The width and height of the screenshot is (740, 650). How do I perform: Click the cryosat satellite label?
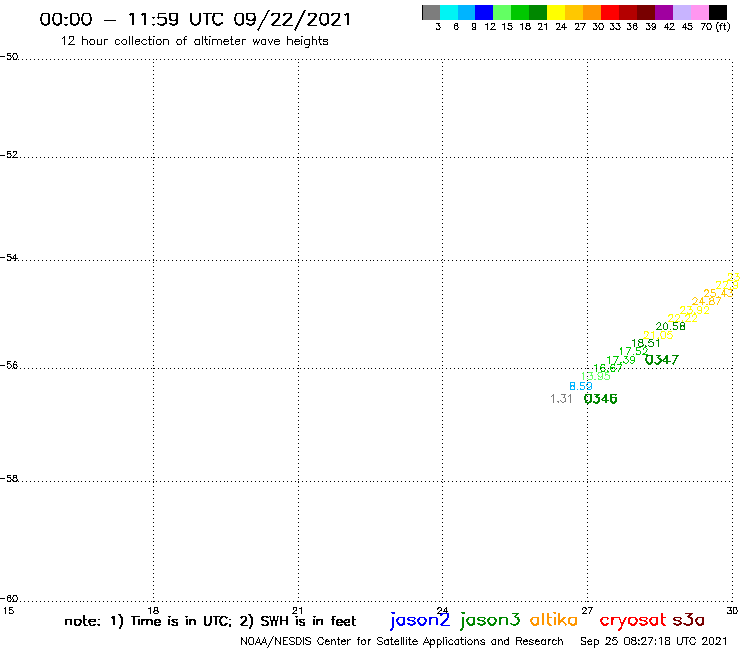[633, 621]
